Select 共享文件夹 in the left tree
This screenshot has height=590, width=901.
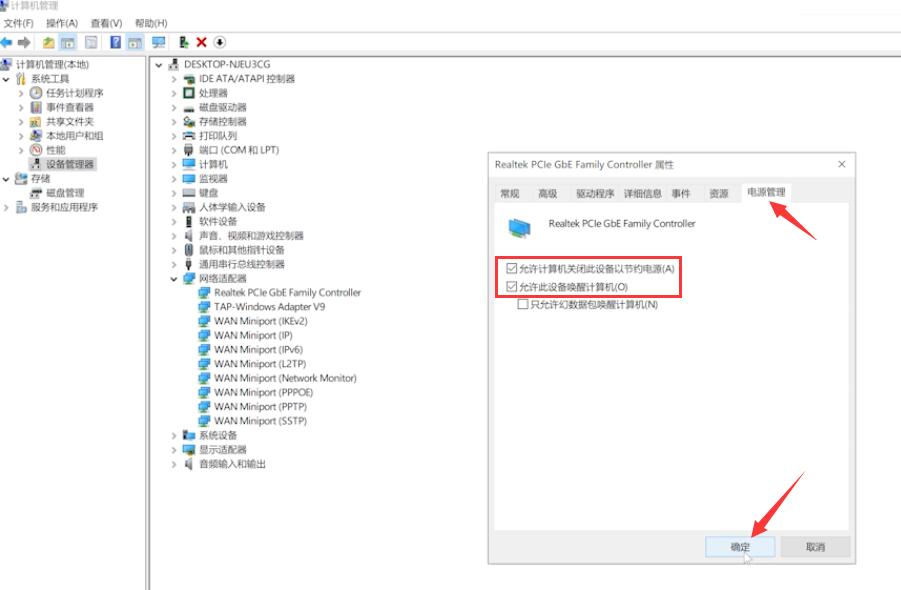click(70, 121)
